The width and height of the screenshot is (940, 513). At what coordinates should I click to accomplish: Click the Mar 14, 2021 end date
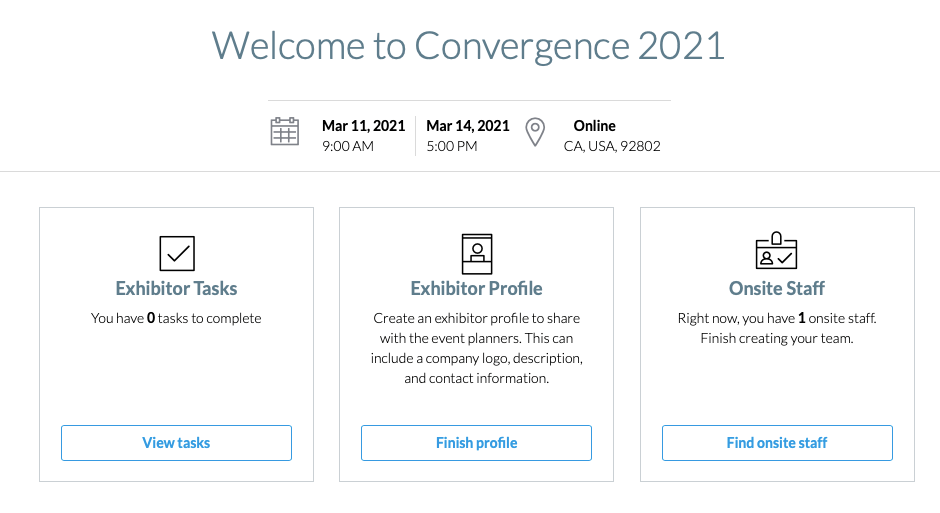468,126
